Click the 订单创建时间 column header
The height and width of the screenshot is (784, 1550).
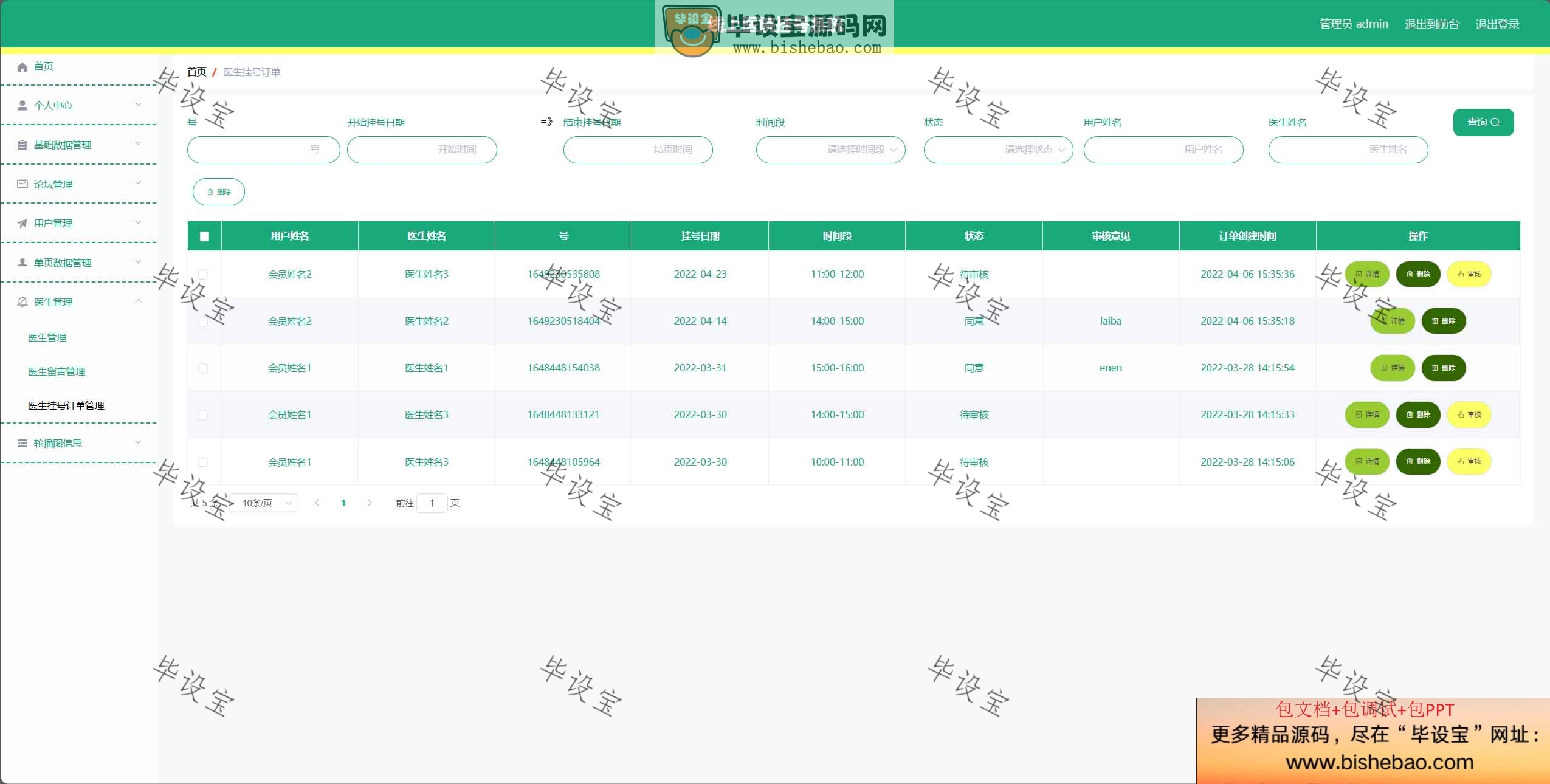coord(1247,236)
